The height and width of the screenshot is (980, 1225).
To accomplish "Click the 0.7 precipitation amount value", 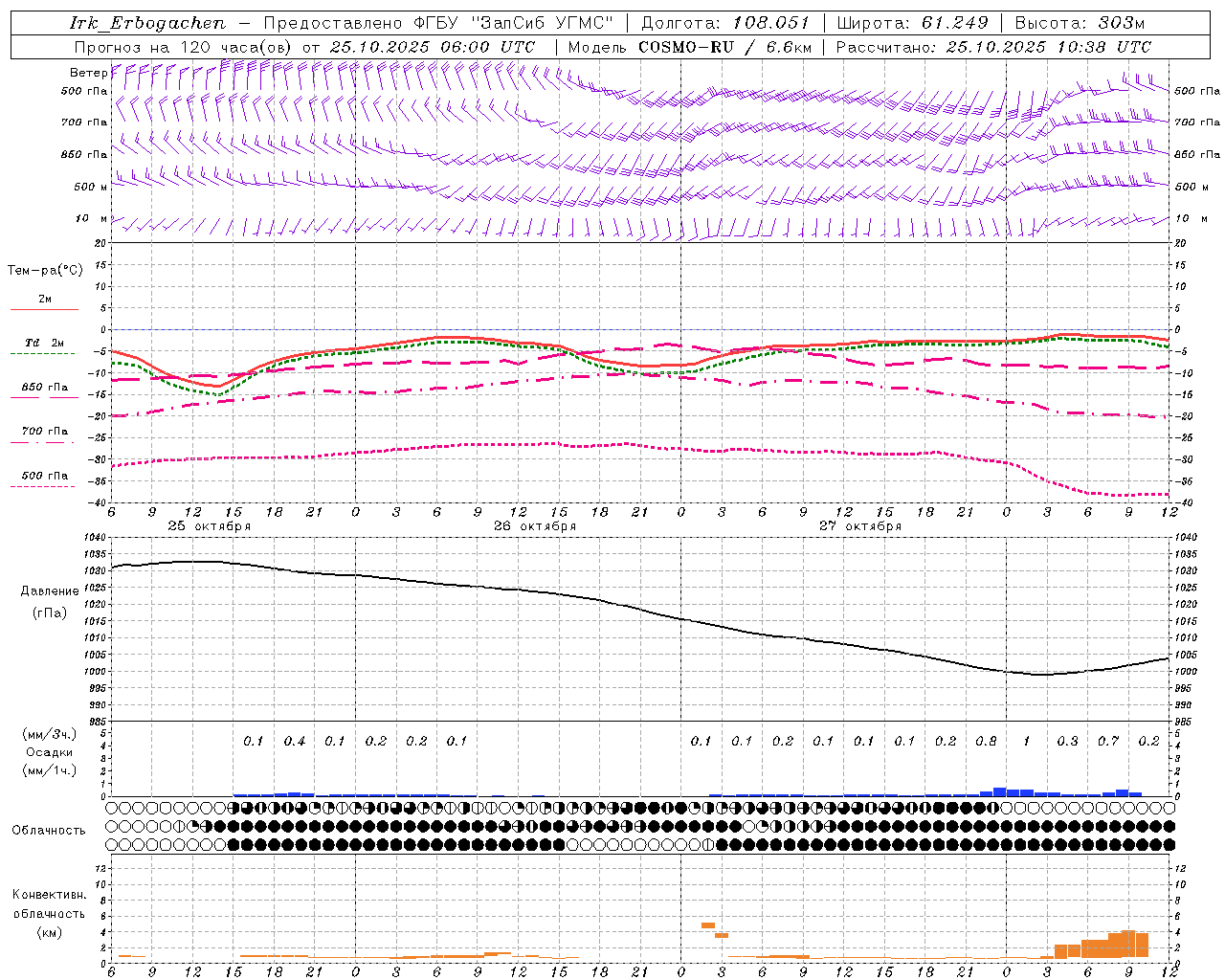I will tap(1108, 741).
